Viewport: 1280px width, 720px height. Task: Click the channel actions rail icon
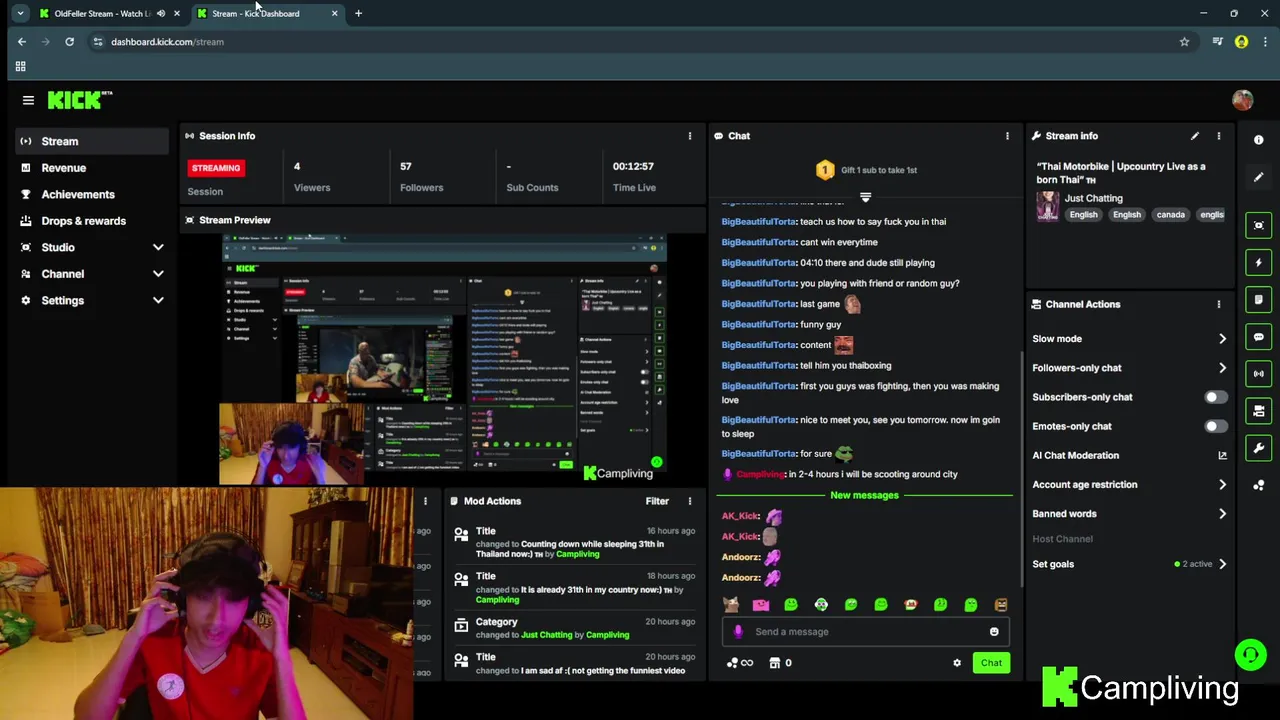[x=1259, y=411]
